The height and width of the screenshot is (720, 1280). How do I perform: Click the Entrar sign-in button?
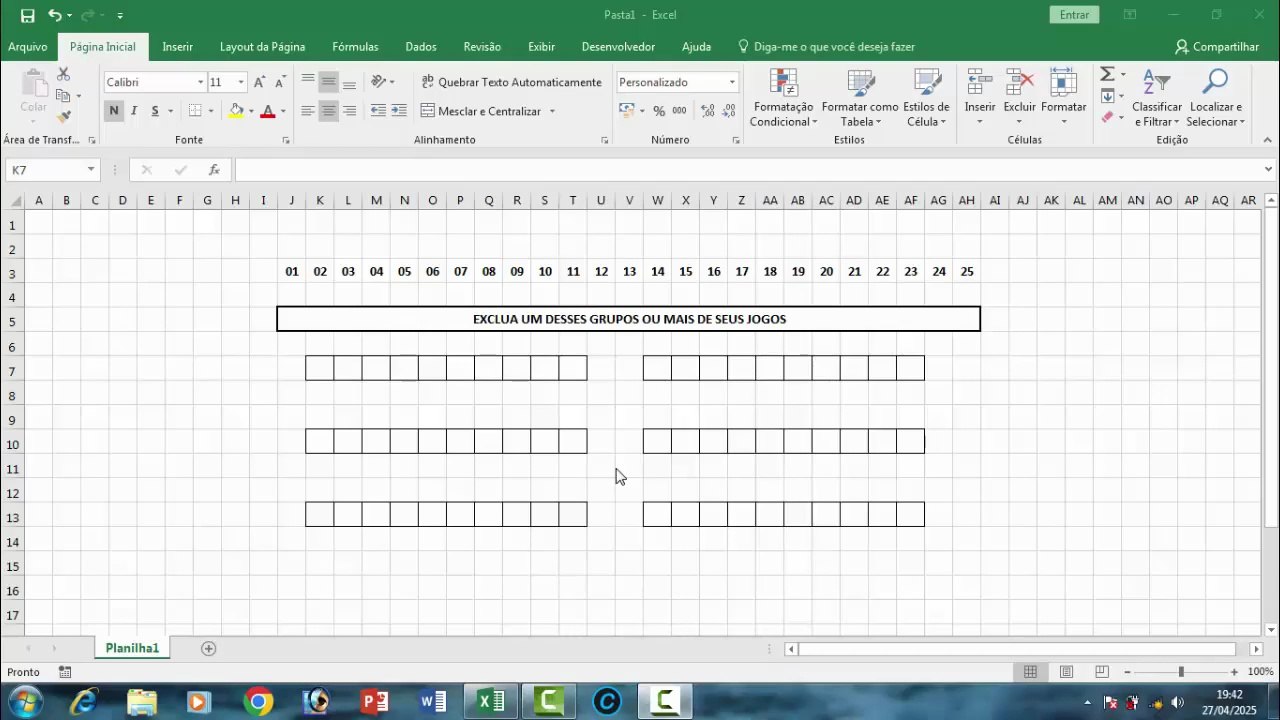[1075, 15]
